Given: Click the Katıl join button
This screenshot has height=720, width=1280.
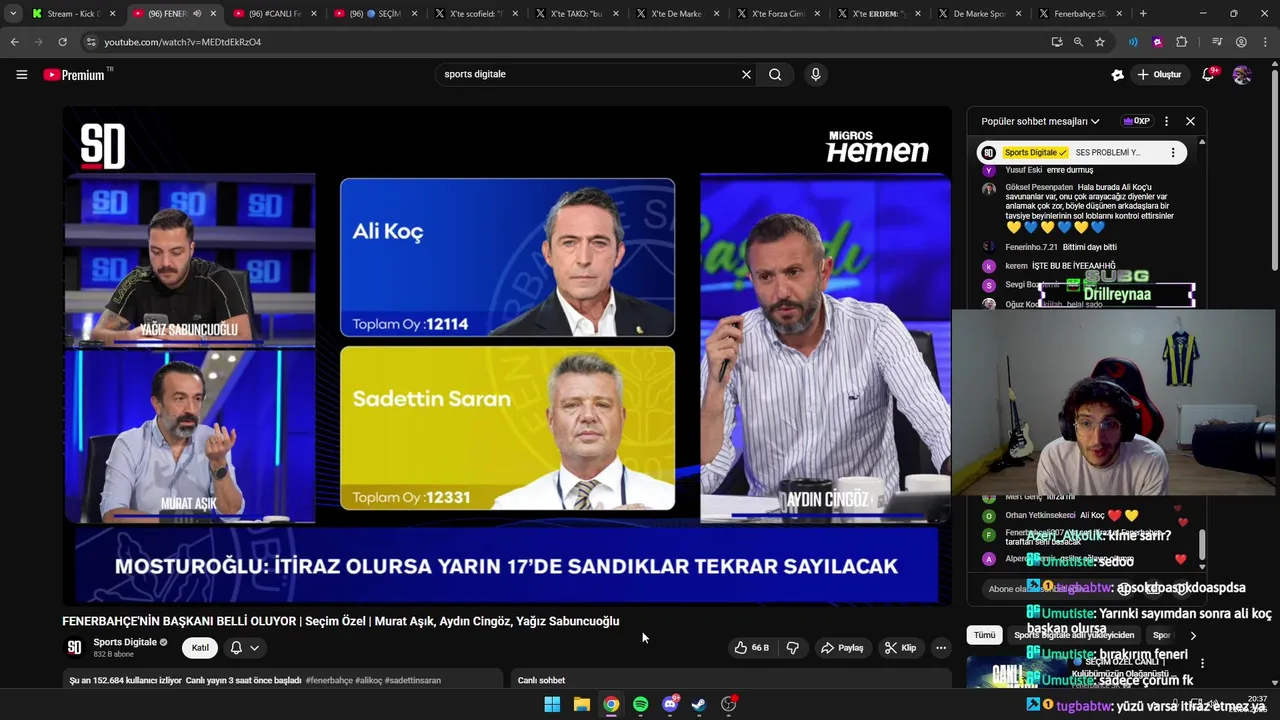Looking at the screenshot, I should [x=200, y=648].
